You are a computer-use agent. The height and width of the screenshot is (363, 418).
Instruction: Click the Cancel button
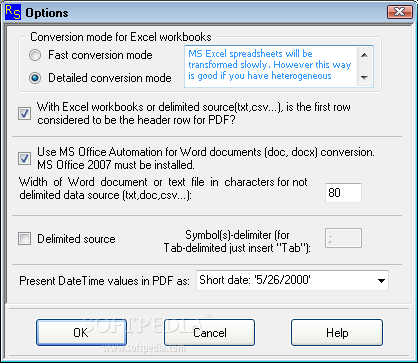point(209,332)
